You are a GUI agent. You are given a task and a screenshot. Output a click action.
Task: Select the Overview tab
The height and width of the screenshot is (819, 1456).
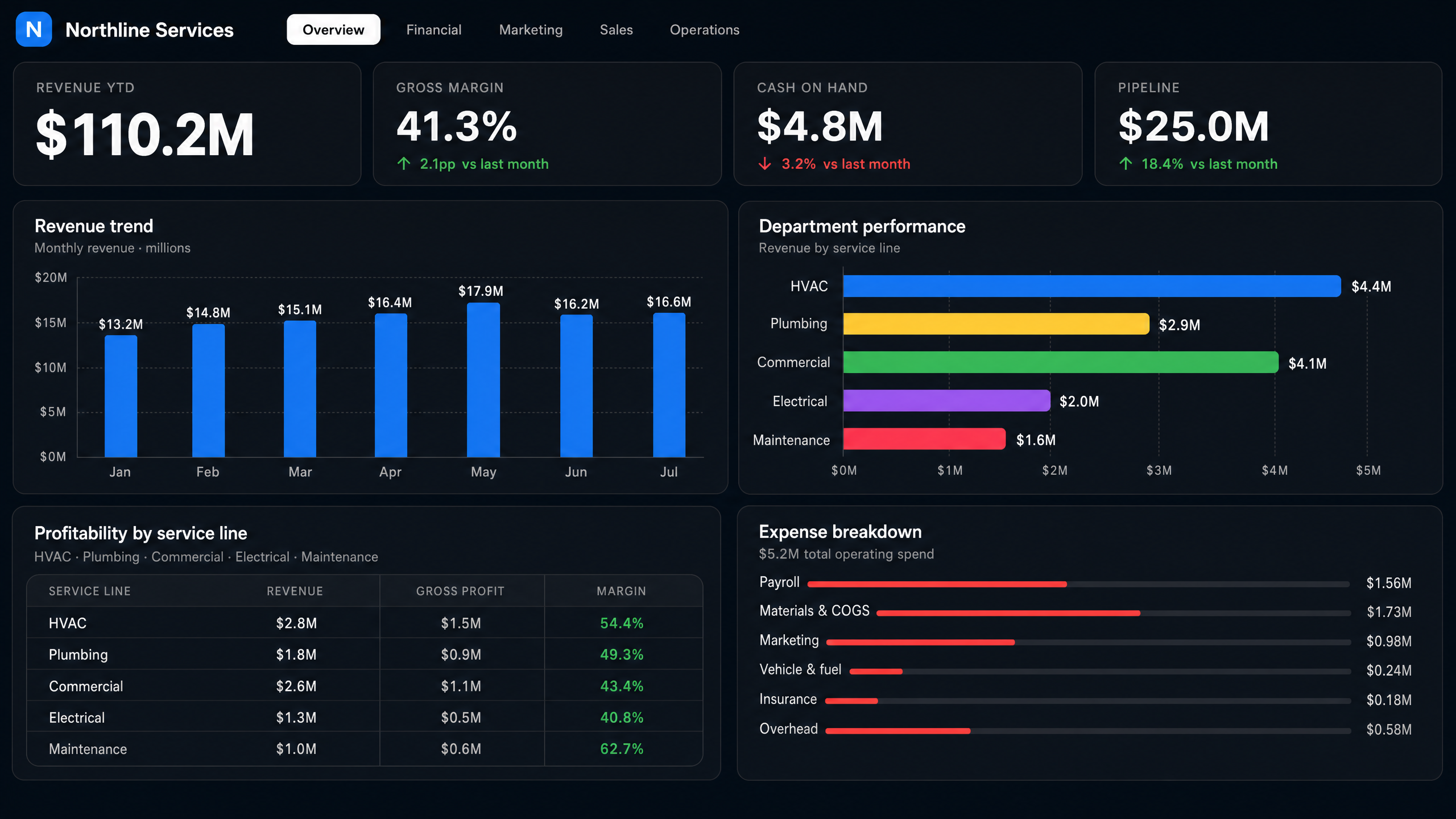coord(333,30)
